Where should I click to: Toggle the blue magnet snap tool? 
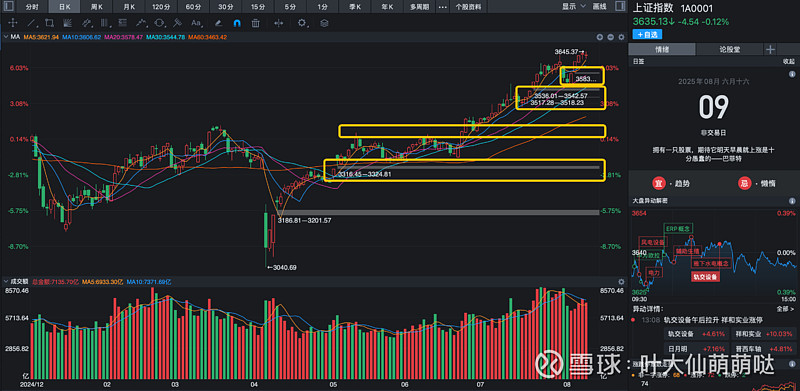[237, 23]
